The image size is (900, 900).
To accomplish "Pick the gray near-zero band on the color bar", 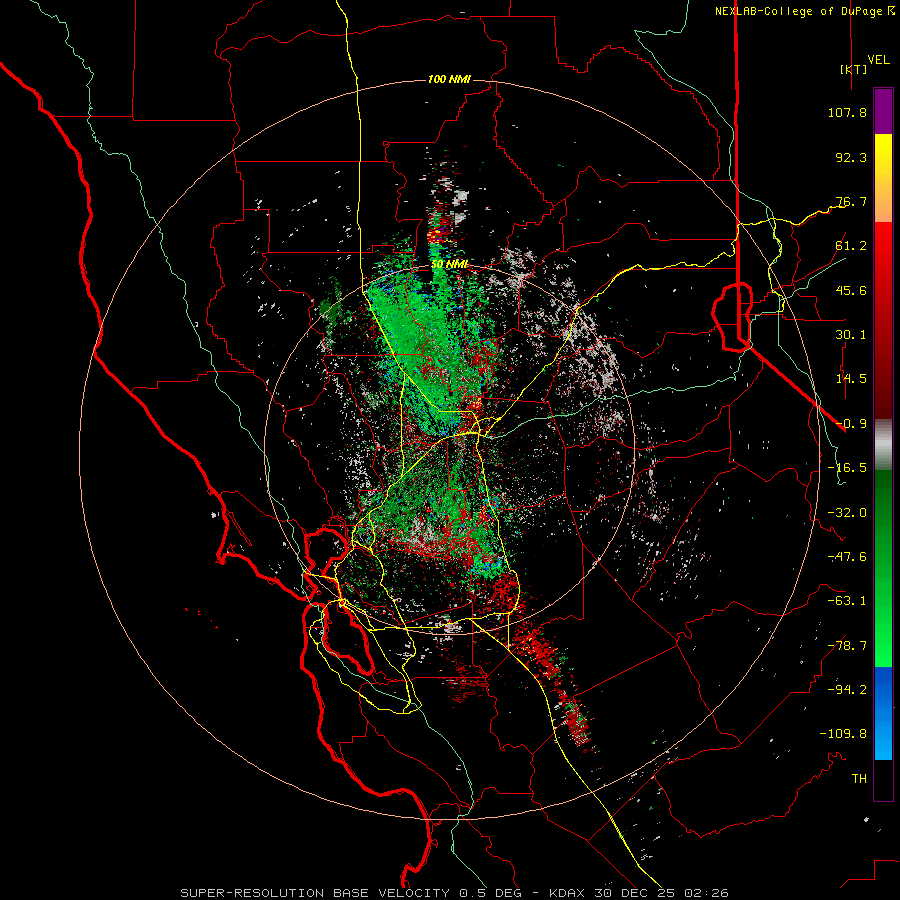I will 883,445.
